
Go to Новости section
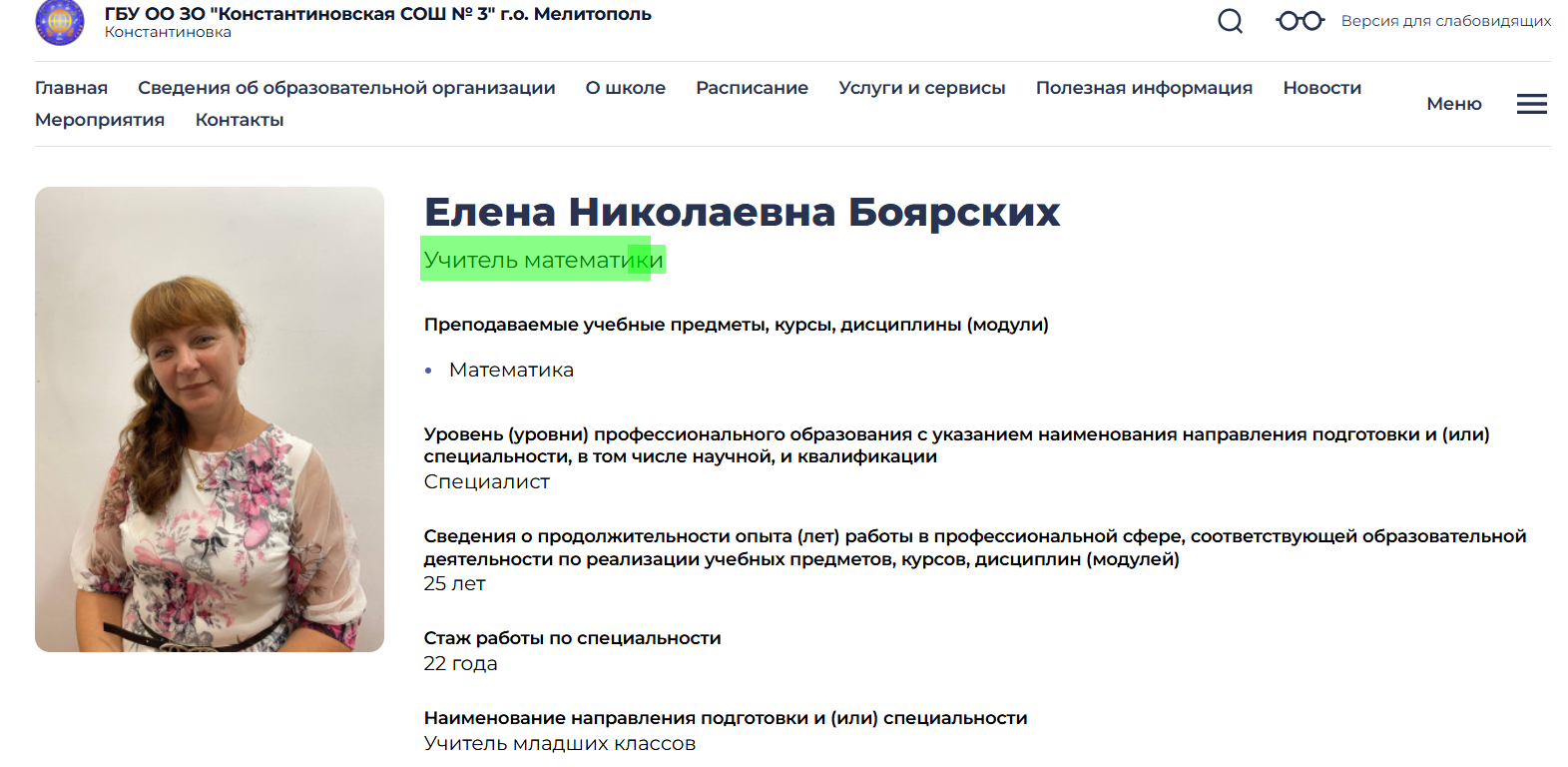click(x=1322, y=88)
